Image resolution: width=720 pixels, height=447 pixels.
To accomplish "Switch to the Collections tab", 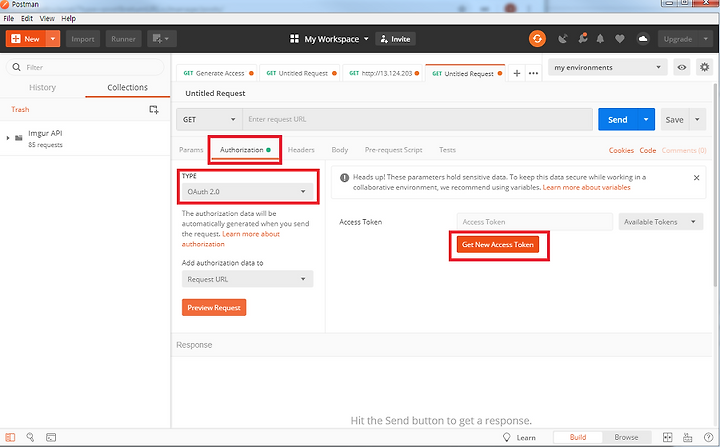I will 128,87.
